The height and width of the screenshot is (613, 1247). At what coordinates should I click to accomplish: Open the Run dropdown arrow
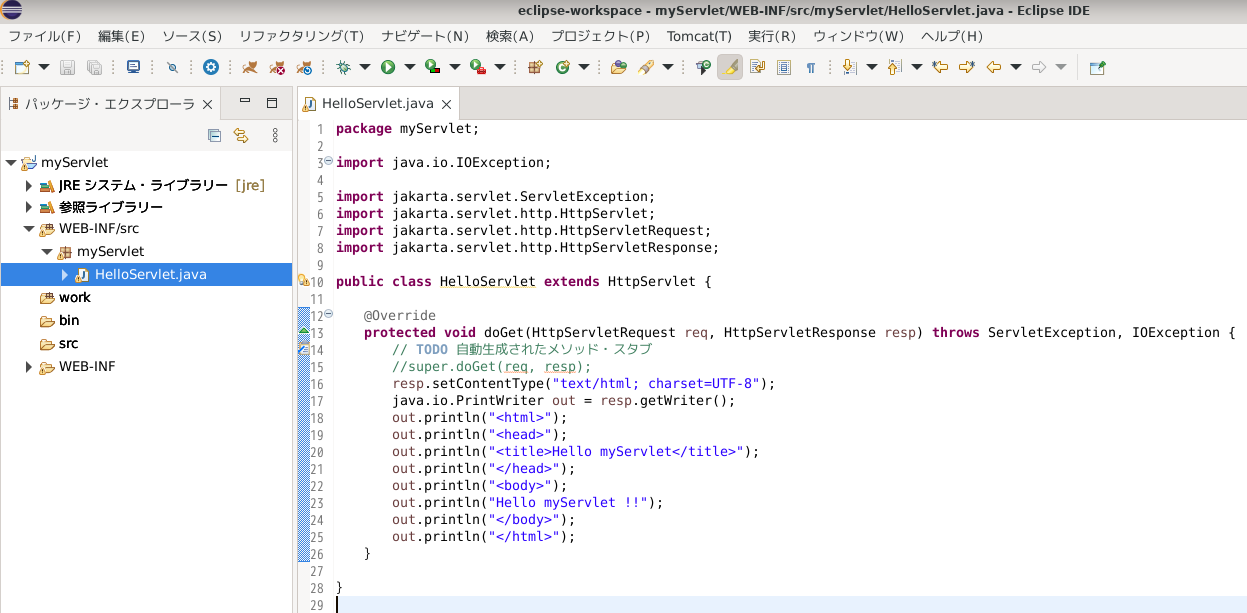[x=409, y=67]
